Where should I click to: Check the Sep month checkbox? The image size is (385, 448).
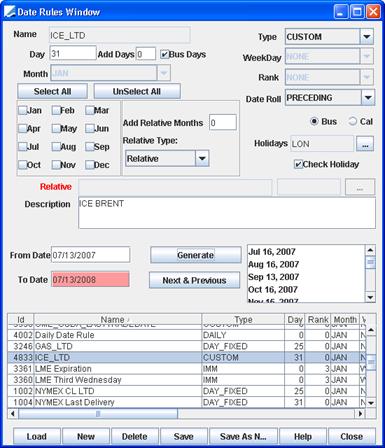pos(89,147)
